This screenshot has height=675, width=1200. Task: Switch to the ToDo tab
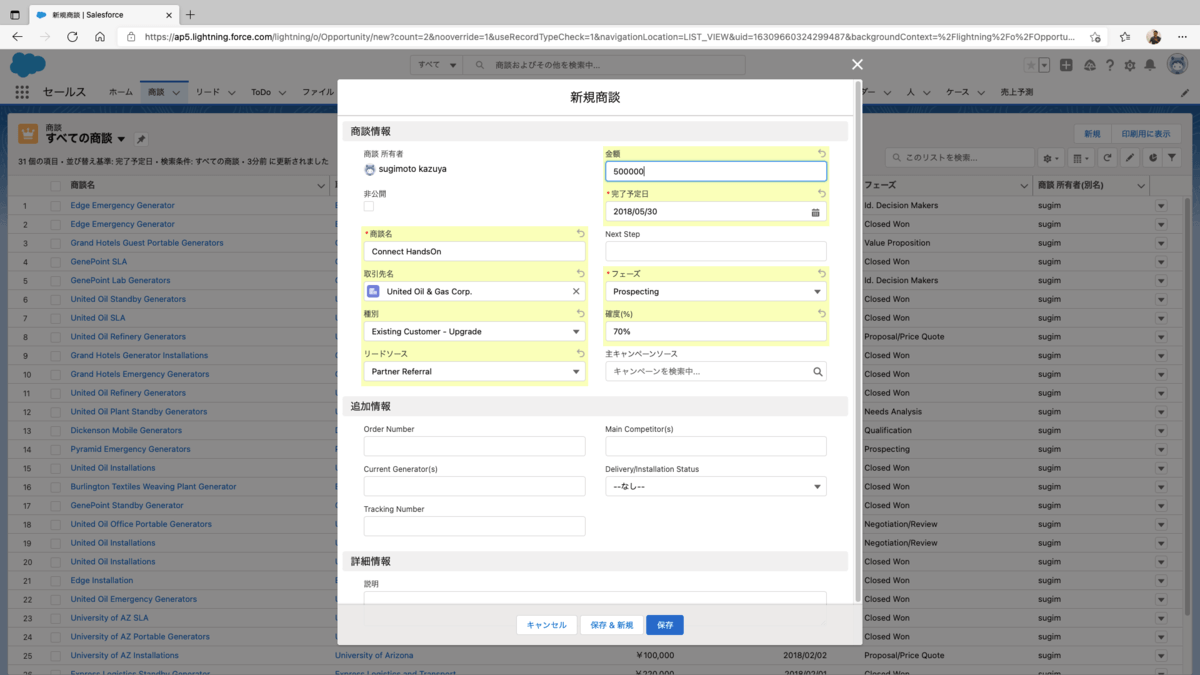pyautogui.click(x=261, y=92)
